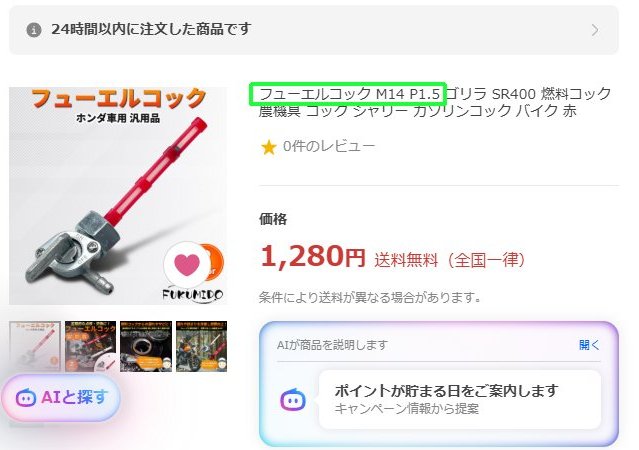Click the 送料無料（全国一律） shipping text

pyautogui.click(x=450, y=260)
